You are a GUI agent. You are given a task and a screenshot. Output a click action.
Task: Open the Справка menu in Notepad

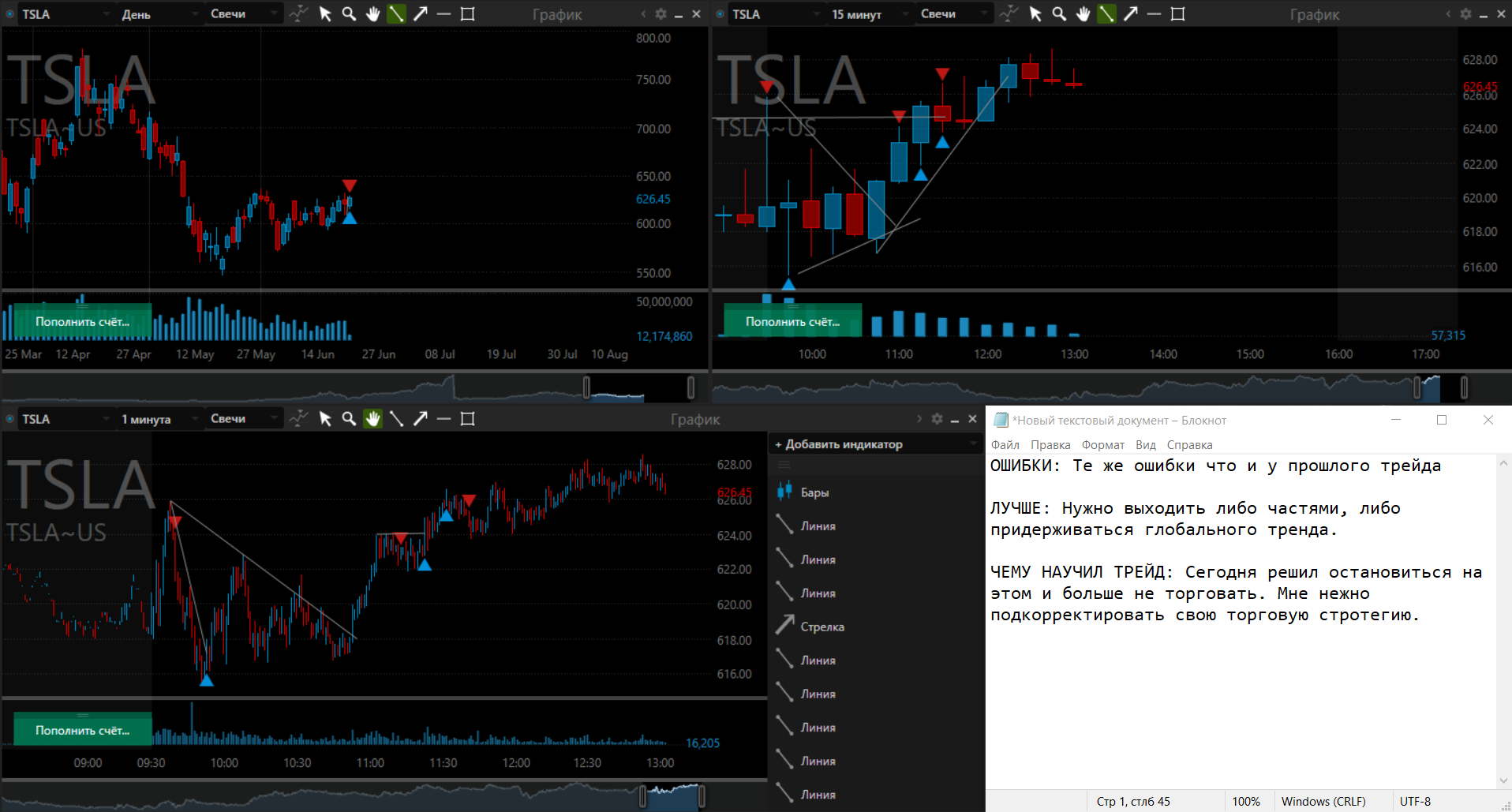1189,445
